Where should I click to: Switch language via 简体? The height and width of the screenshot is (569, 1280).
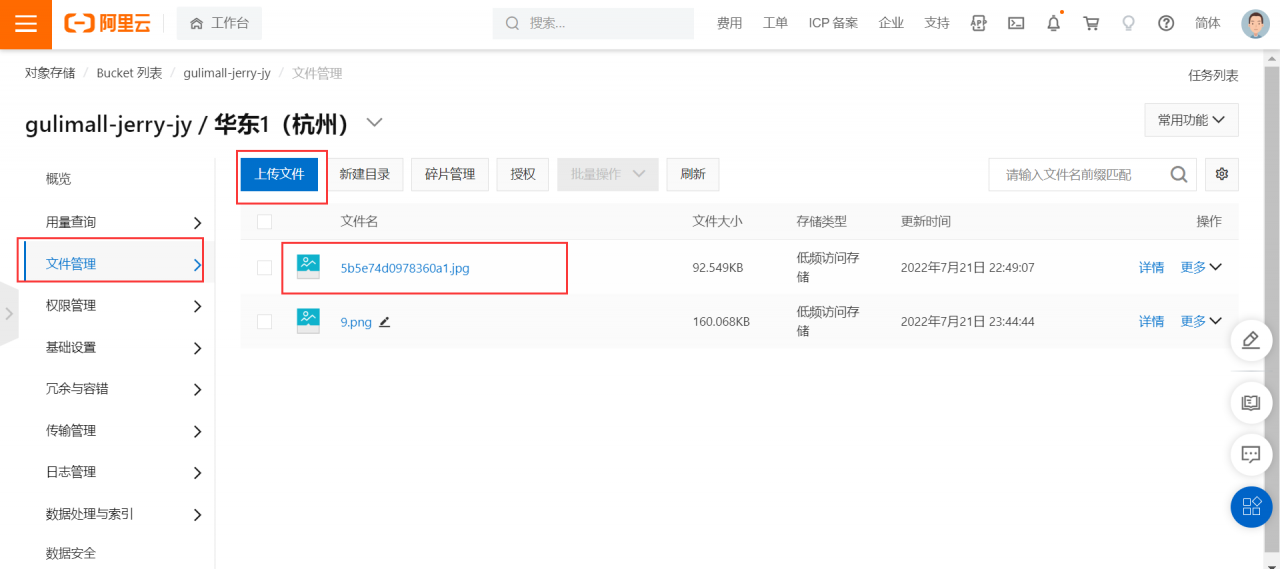coord(1208,23)
